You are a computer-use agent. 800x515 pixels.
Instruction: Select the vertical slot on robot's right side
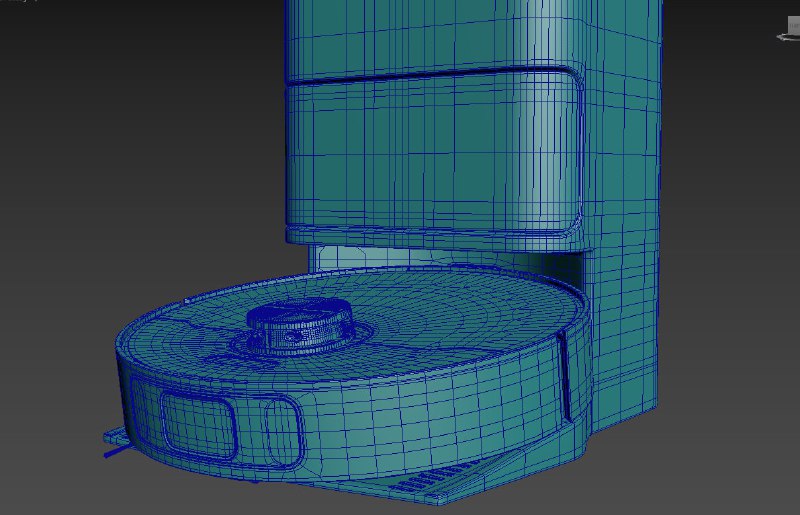(x=564, y=377)
